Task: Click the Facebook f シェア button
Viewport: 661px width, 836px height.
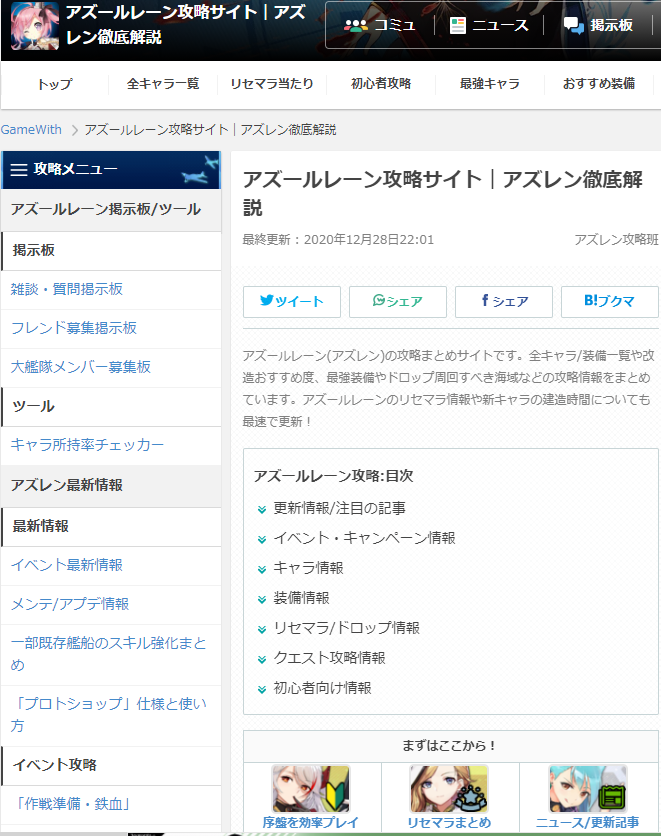Action: click(x=504, y=302)
